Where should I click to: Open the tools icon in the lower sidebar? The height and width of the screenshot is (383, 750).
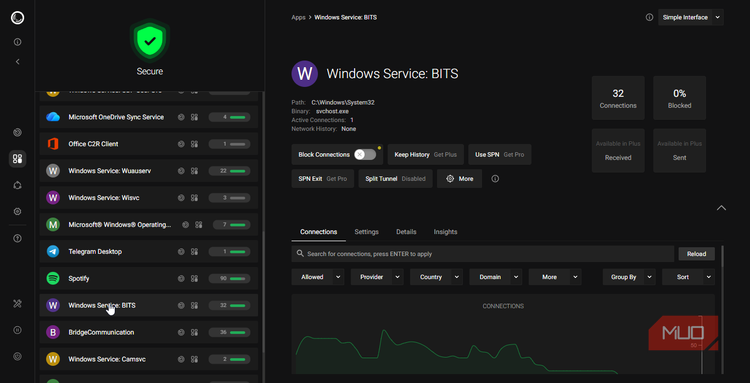18,303
